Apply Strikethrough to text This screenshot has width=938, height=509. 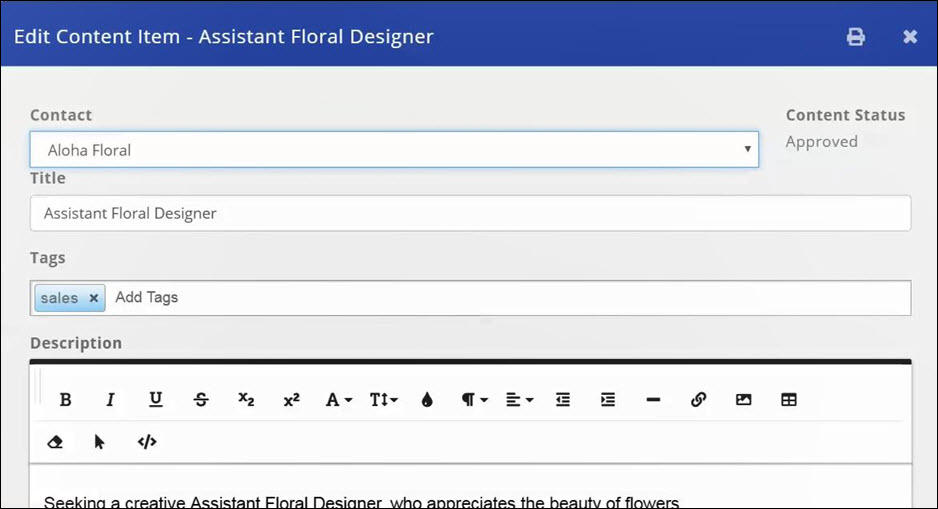201,400
